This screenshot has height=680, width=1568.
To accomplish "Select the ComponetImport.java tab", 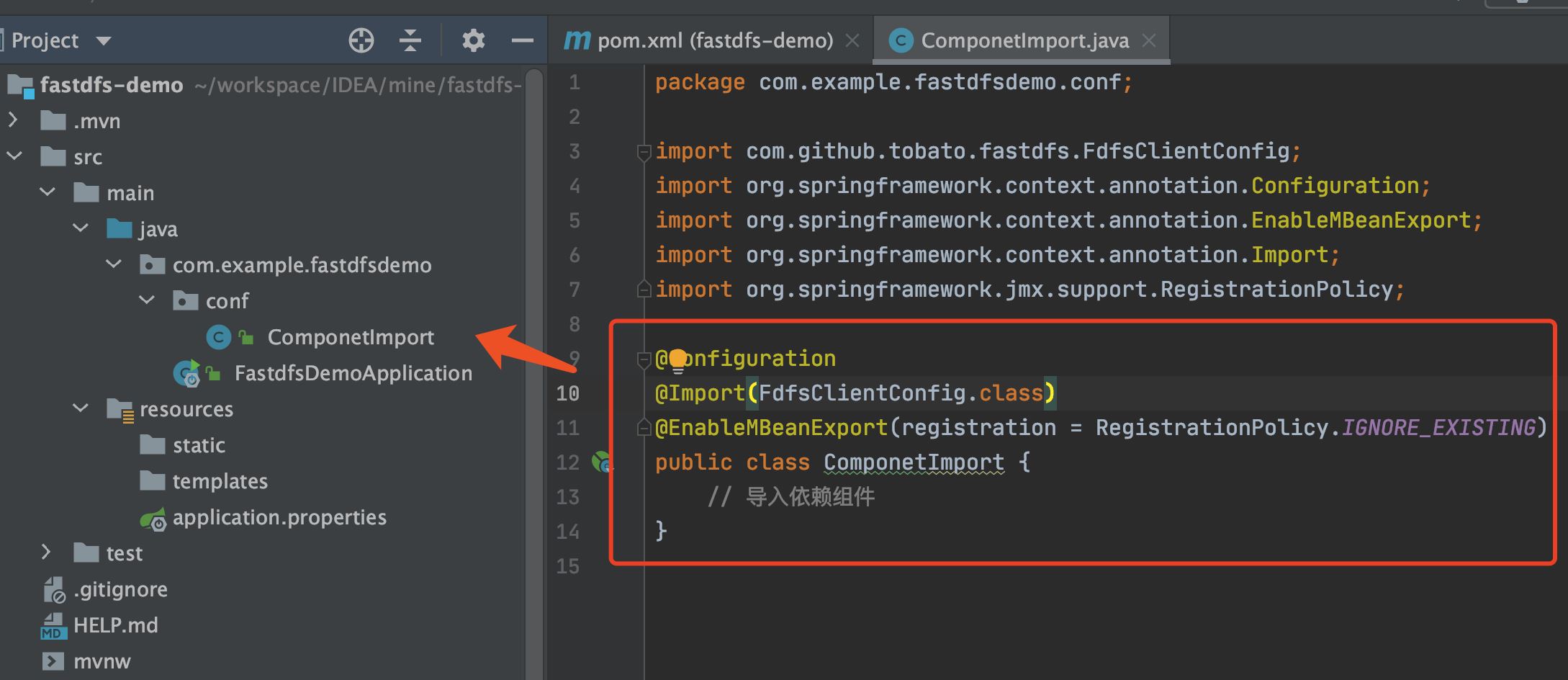I will pyautogui.click(x=1022, y=40).
